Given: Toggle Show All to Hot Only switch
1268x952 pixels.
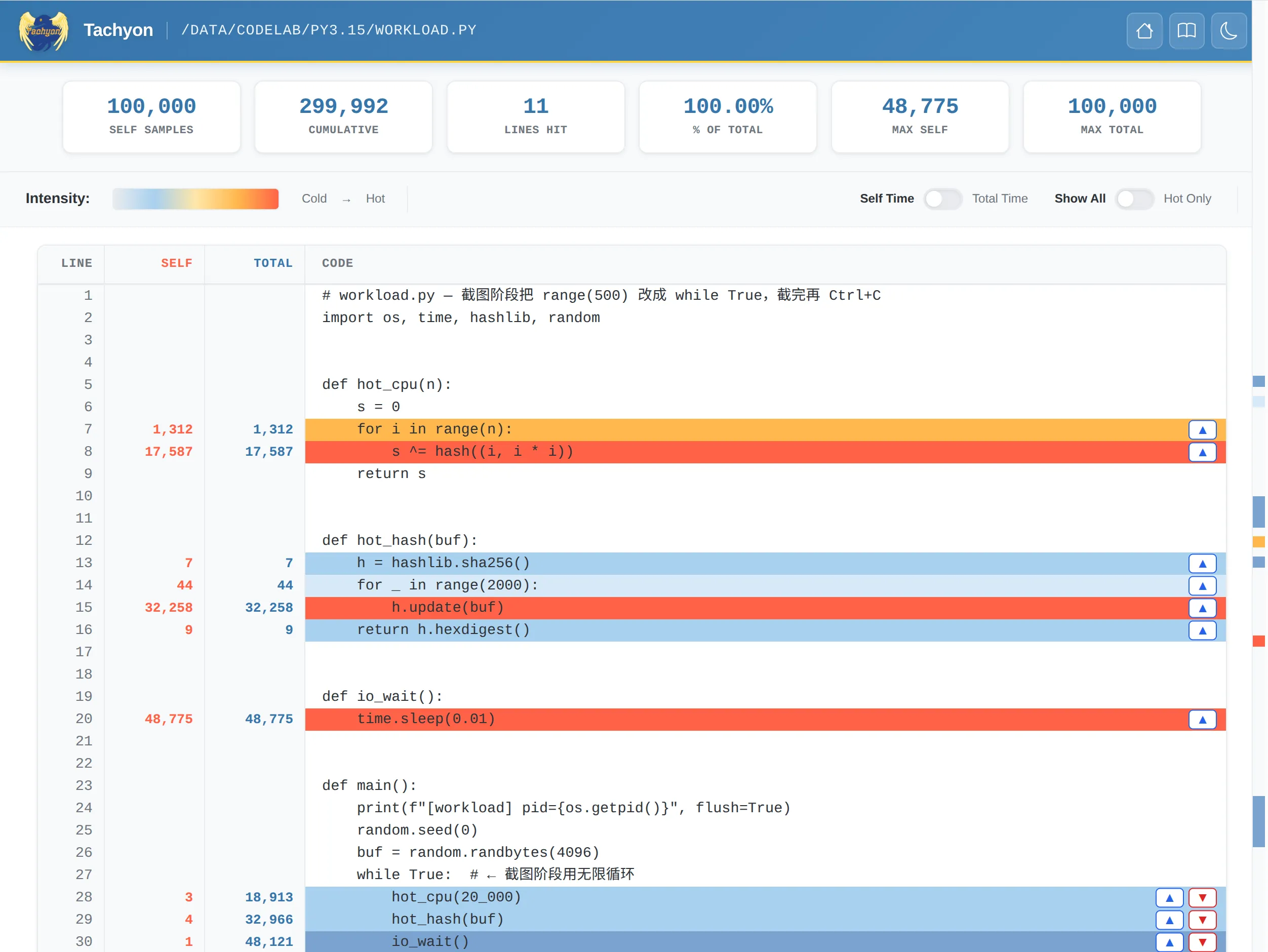Looking at the screenshot, I should click(x=1134, y=199).
